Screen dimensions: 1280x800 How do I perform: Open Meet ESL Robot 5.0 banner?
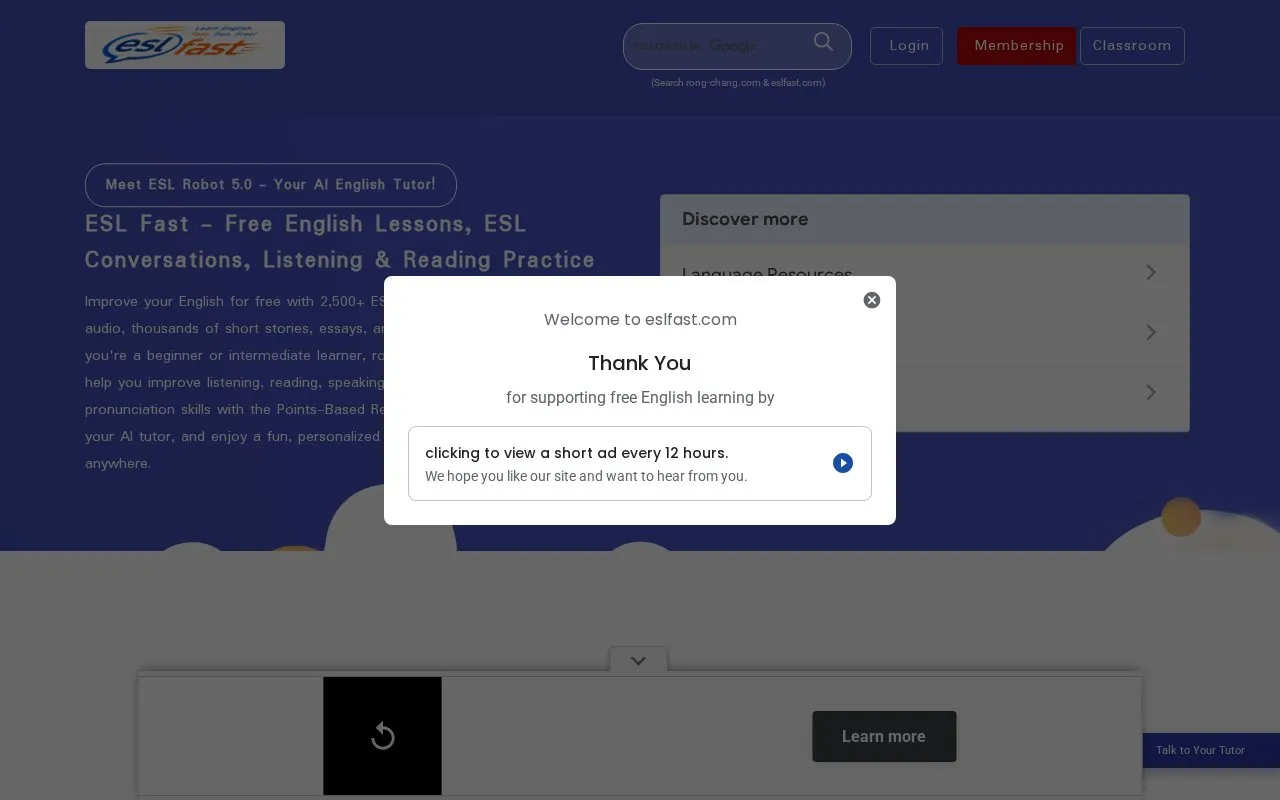click(x=271, y=185)
